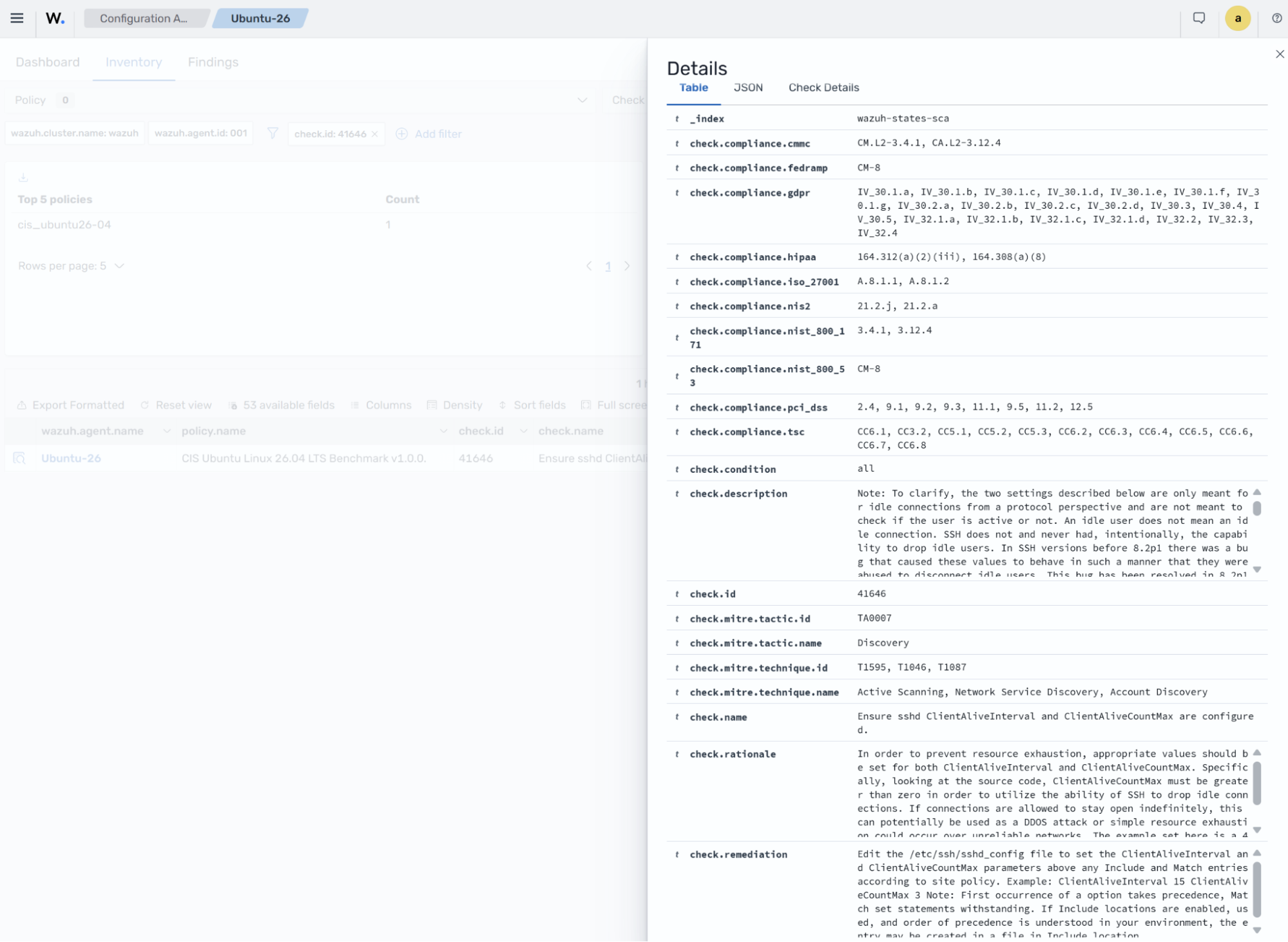
Task: Open the hamburger navigation menu
Action: pyautogui.click(x=17, y=18)
